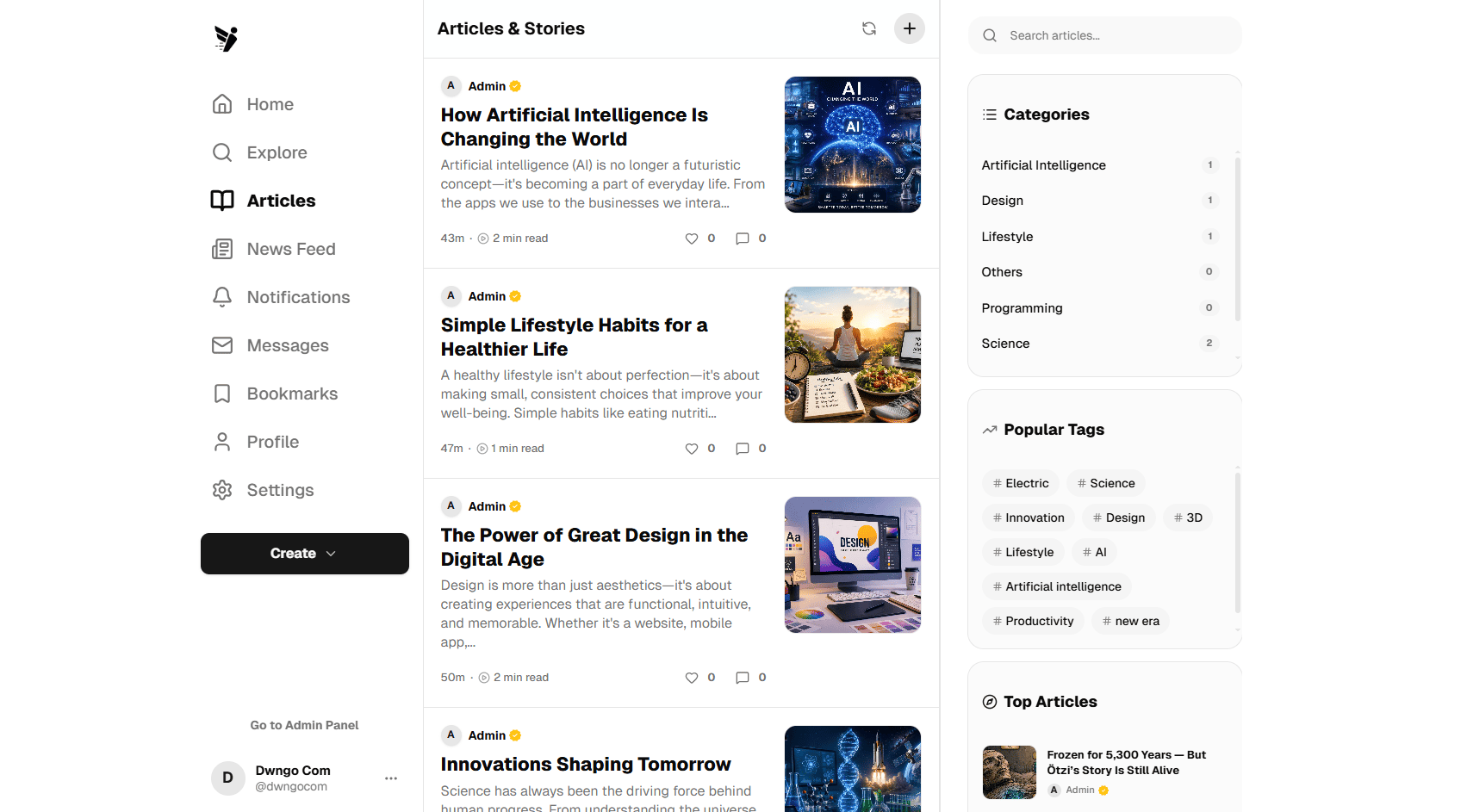
Task: Select Articles in the sidebar
Action: (264, 201)
